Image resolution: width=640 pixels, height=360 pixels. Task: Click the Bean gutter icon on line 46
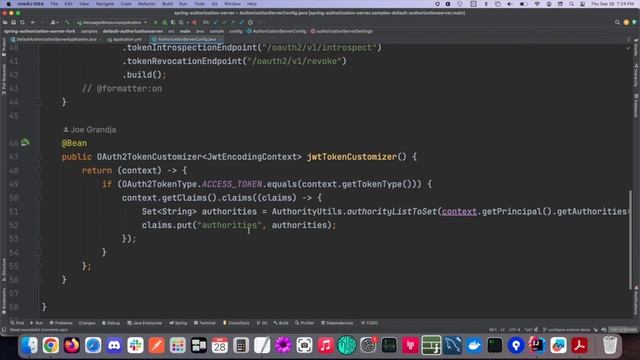pyautogui.click(x=25, y=142)
